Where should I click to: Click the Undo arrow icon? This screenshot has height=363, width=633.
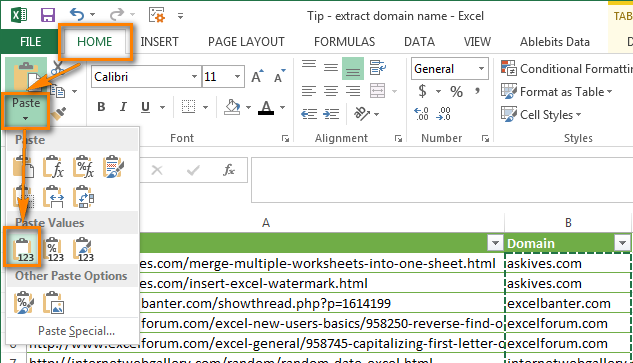click(x=76, y=15)
